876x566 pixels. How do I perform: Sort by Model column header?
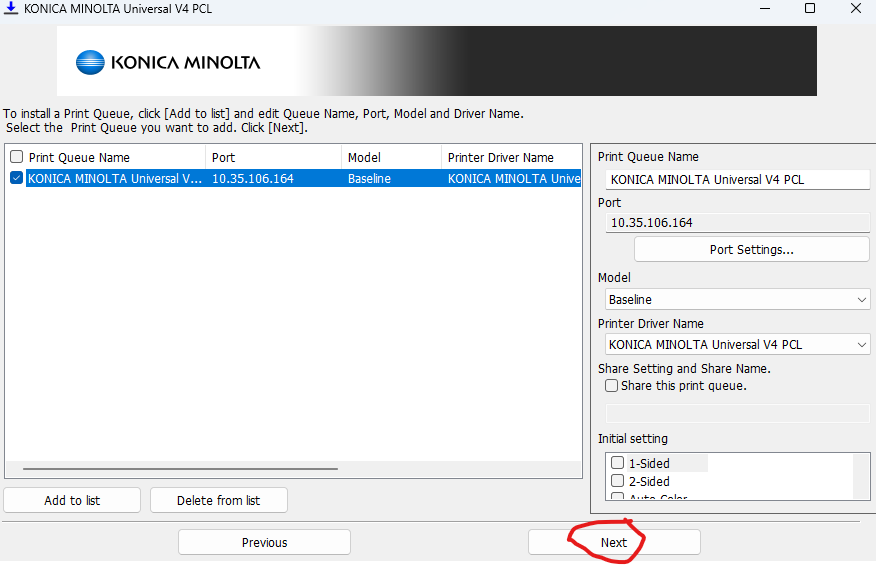coord(390,157)
